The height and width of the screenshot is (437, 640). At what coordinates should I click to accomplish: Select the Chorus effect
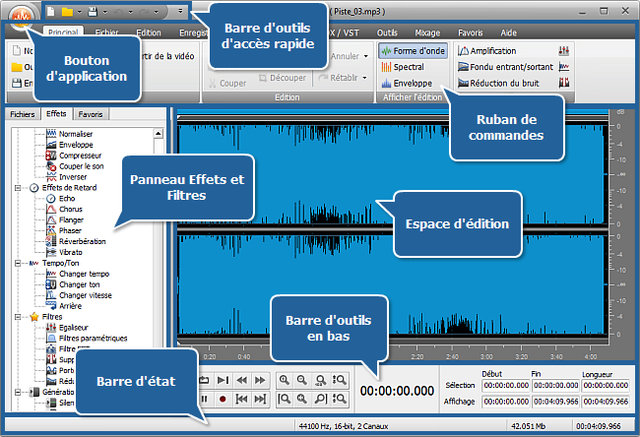click(x=64, y=209)
